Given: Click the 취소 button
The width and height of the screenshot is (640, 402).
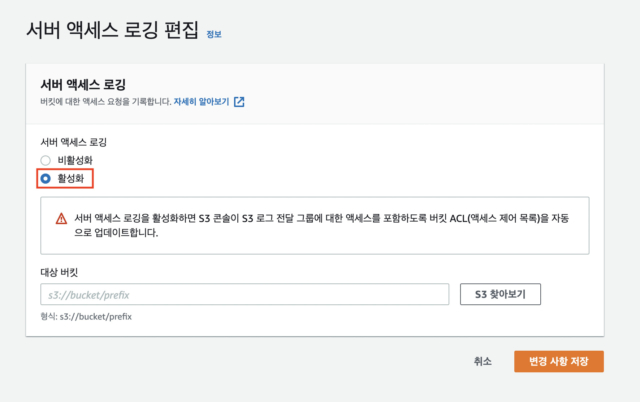Looking at the screenshot, I should pos(483,361).
